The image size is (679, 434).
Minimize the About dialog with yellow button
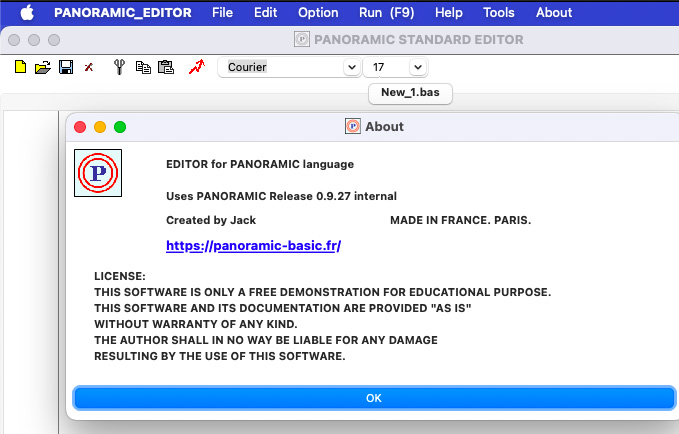(x=100, y=127)
